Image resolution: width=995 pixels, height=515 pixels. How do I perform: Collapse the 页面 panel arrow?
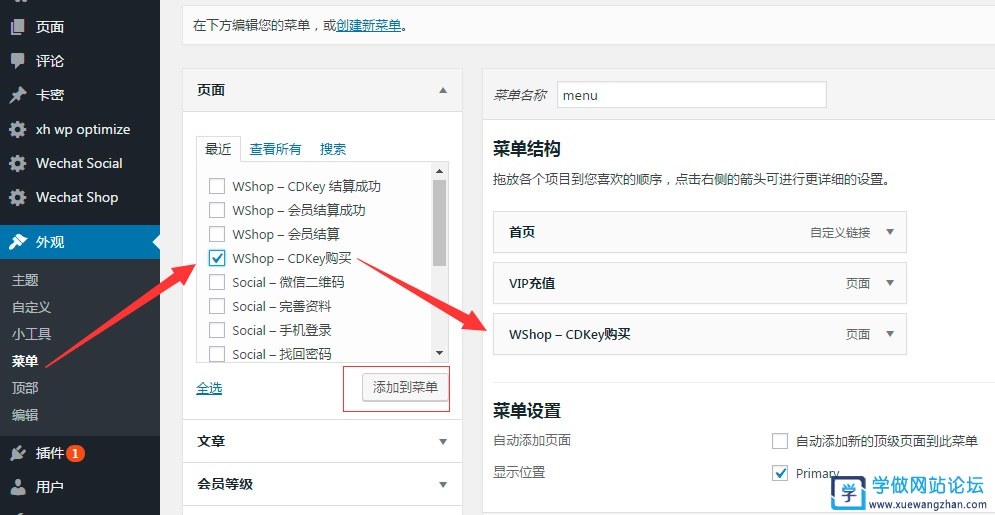coord(443,90)
